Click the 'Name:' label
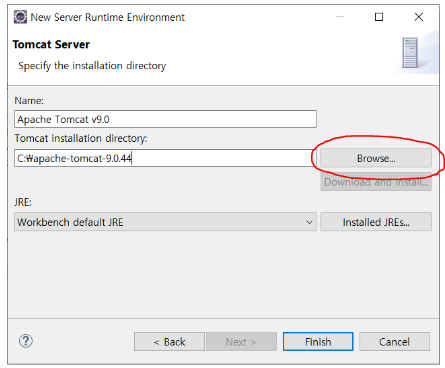The width and height of the screenshot is (445, 368). point(29,100)
